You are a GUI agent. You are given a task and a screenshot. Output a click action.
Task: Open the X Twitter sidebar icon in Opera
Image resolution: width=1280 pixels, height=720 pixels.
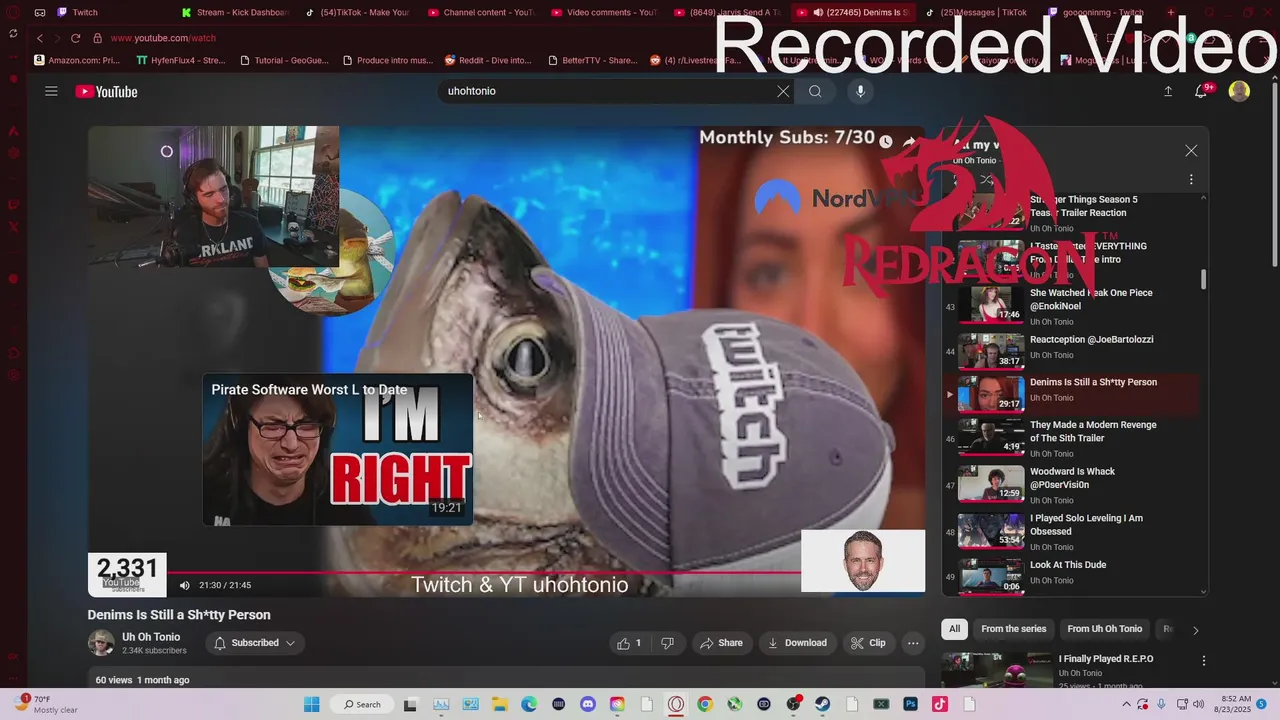[x=13, y=227]
